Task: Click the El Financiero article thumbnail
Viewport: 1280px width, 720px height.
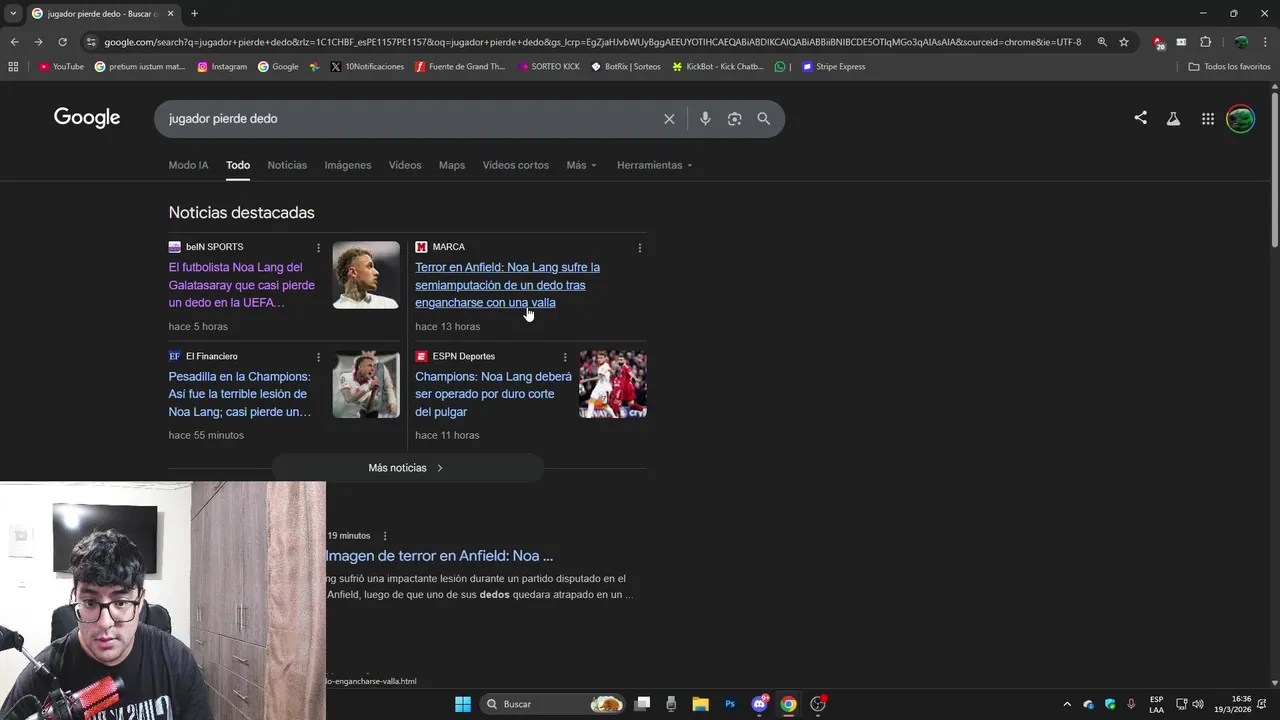Action: pos(366,384)
